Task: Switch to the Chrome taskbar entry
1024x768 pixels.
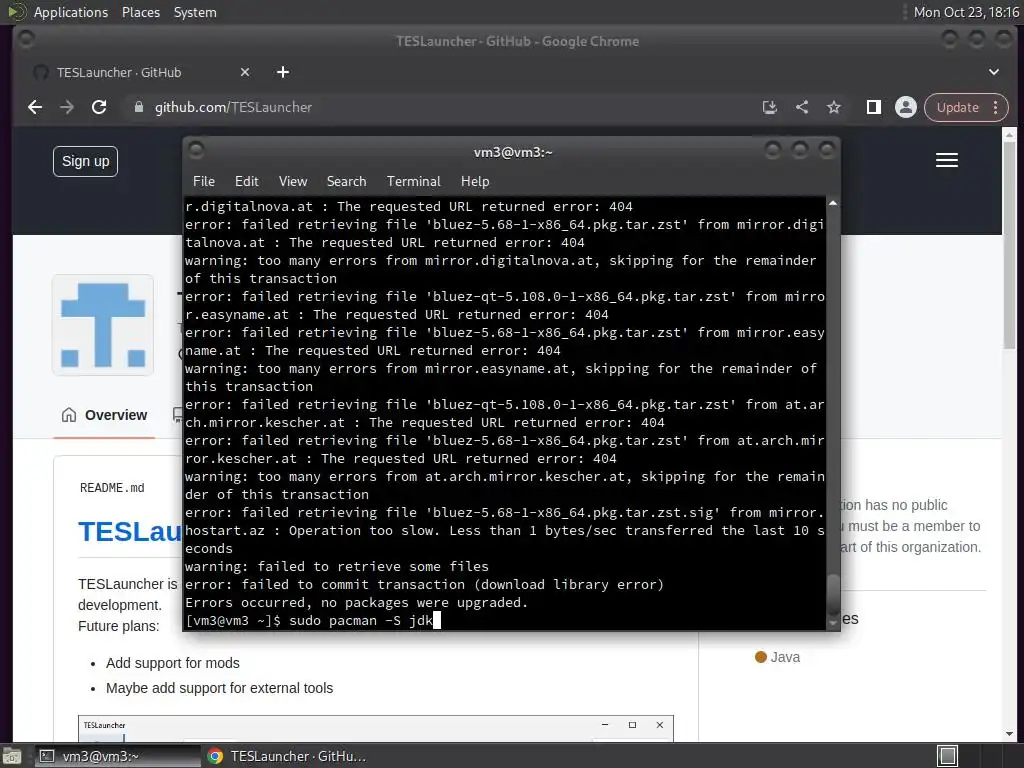Action: 287,756
